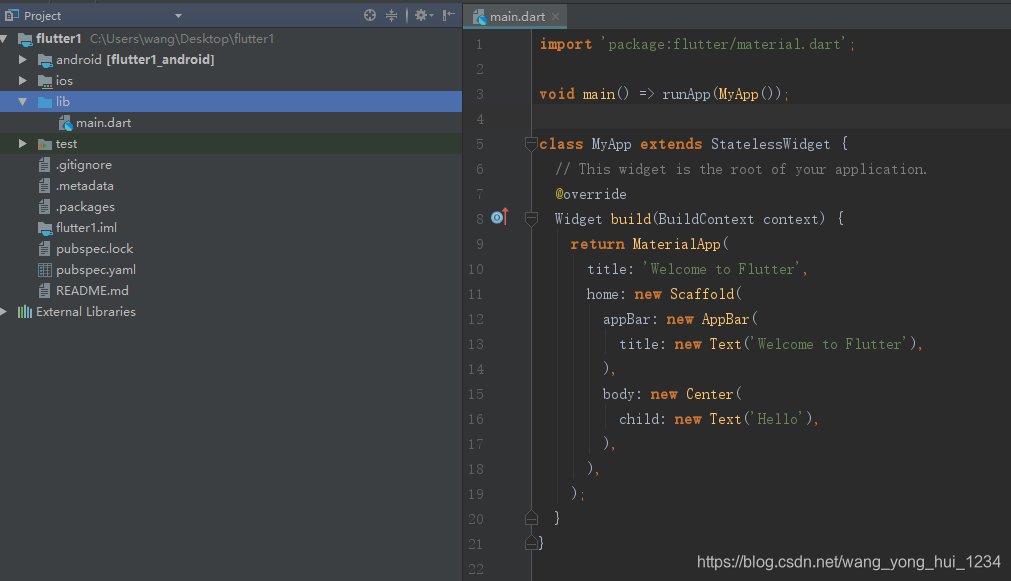Select the ios folder row
Image resolution: width=1011 pixels, height=581 pixels.
tap(231, 81)
